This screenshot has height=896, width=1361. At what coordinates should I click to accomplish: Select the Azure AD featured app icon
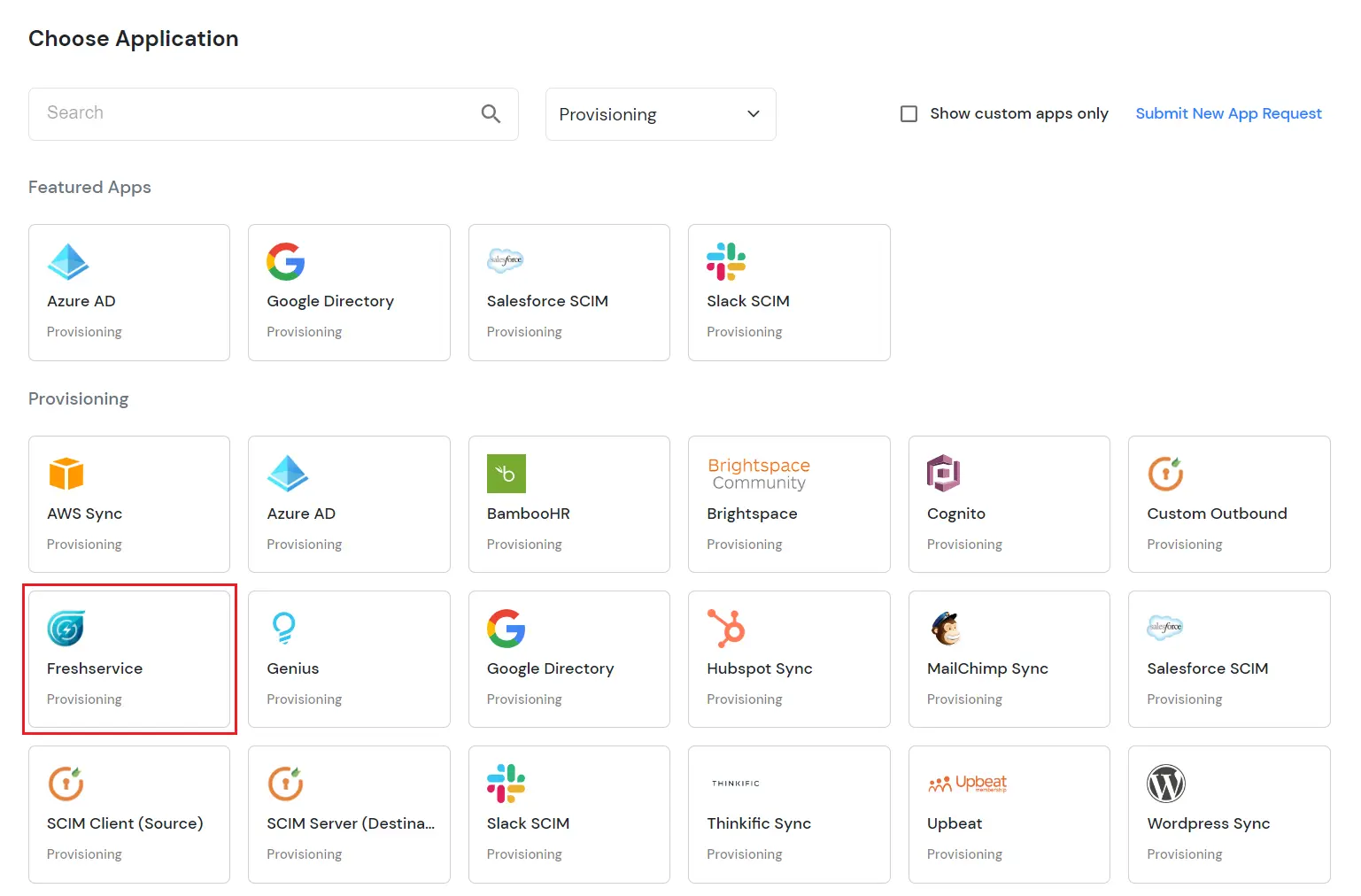(68, 262)
